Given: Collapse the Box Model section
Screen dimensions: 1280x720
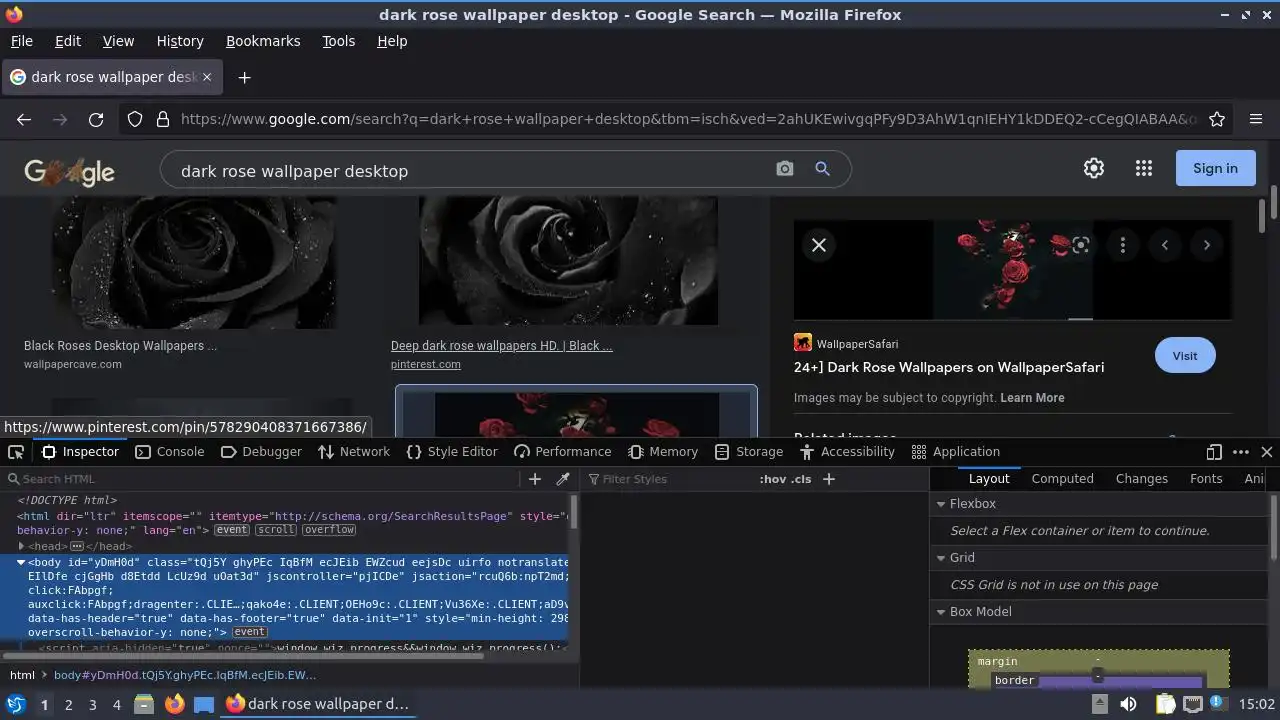Looking at the screenshot, I should coord(941,612).
